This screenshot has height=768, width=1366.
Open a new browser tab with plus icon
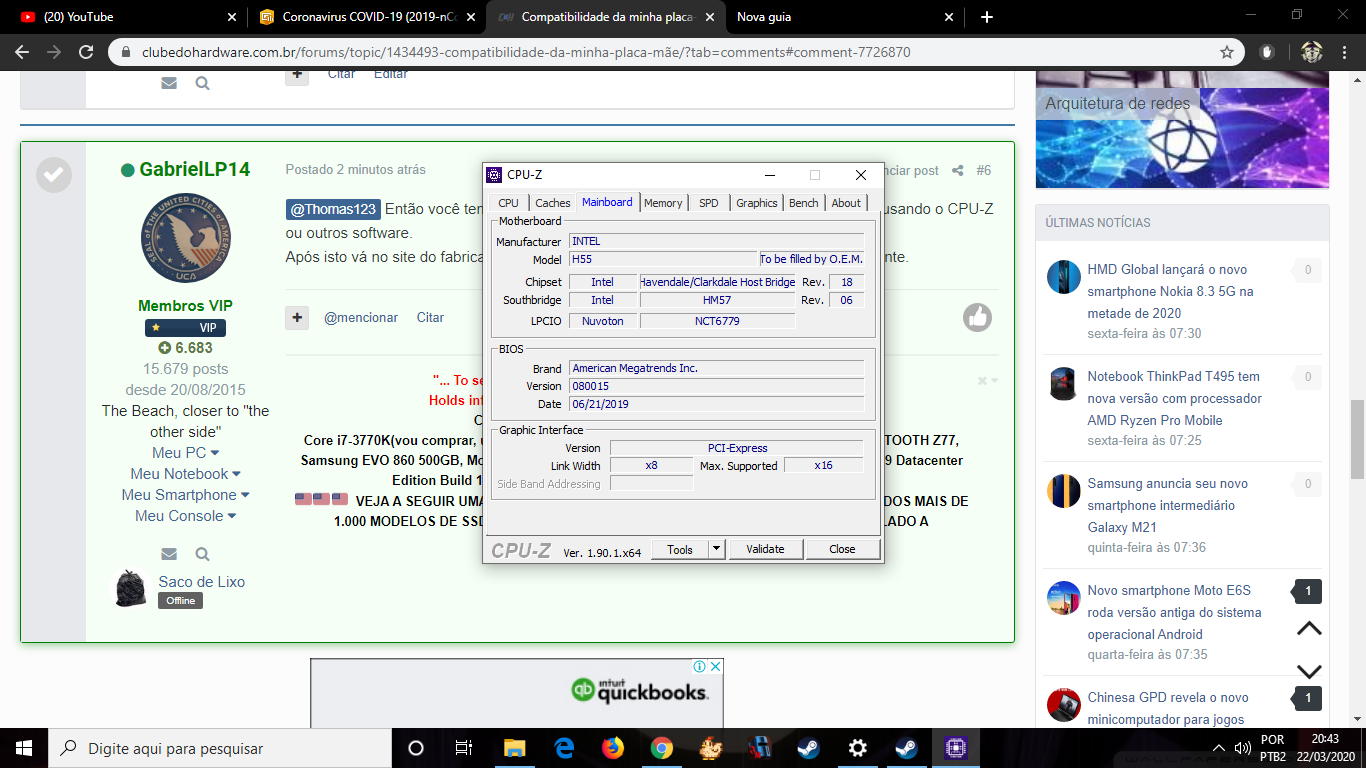[987, 17]
